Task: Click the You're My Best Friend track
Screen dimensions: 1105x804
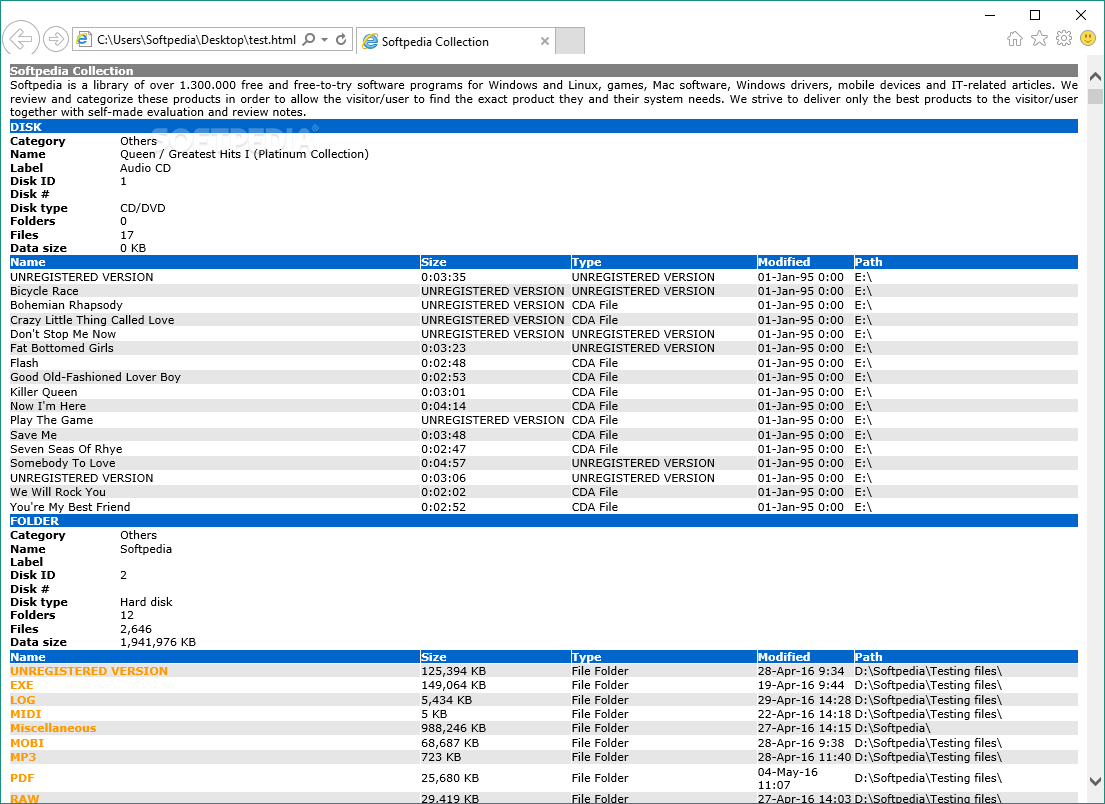Action: 70,507
